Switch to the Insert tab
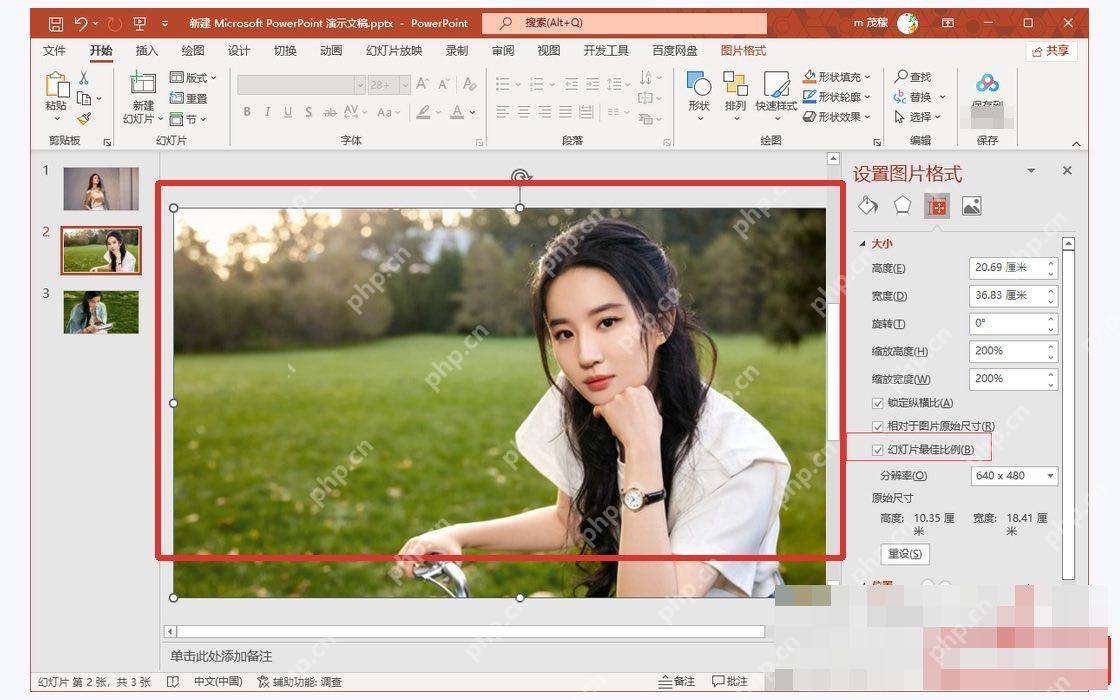This screenshot has height=700, width=1120. tap(146, 51)
